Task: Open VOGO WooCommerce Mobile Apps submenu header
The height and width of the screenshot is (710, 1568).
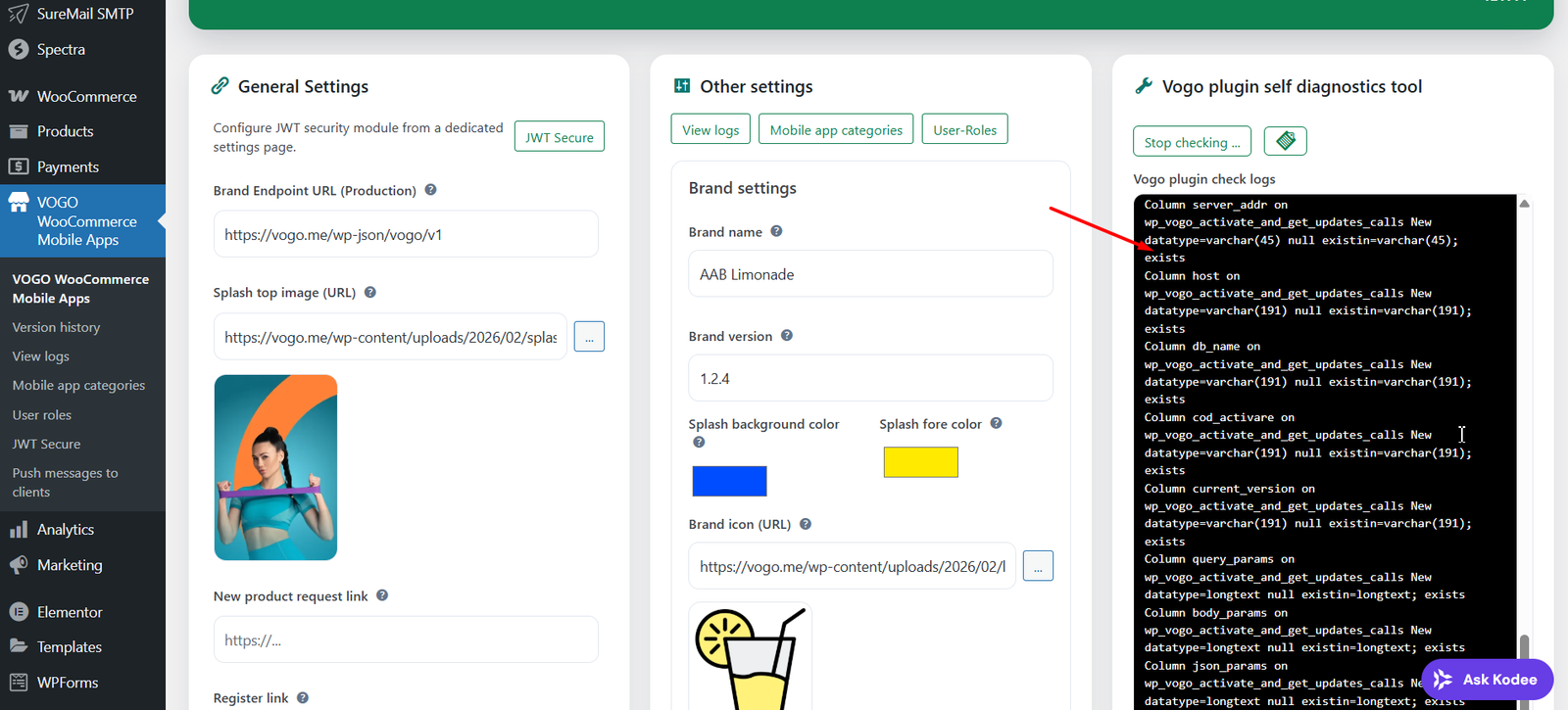Action: click(x=80, y=289)
